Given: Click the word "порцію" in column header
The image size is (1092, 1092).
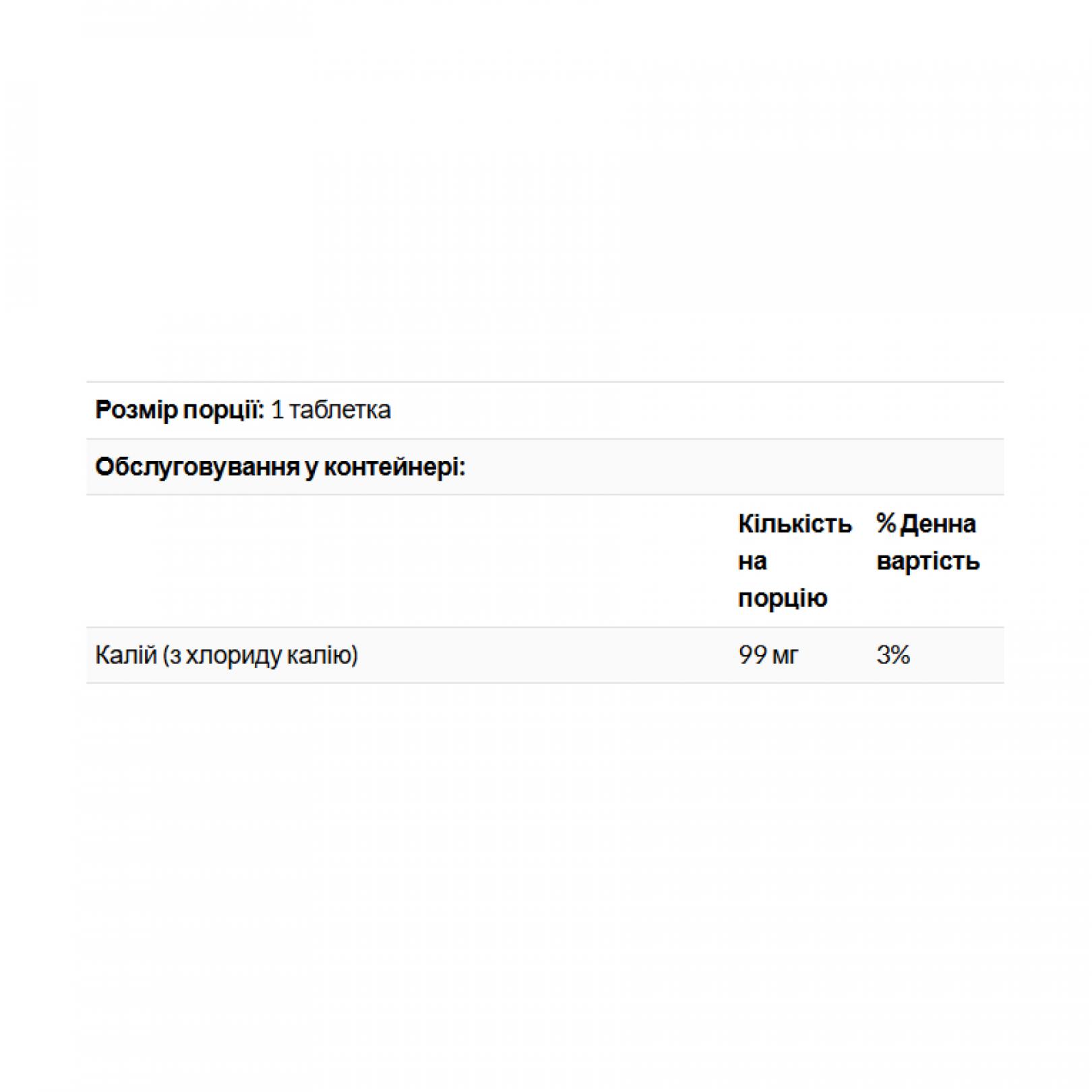Looking at the screenshot, I should pyautogui.click(x=782, y=598).
